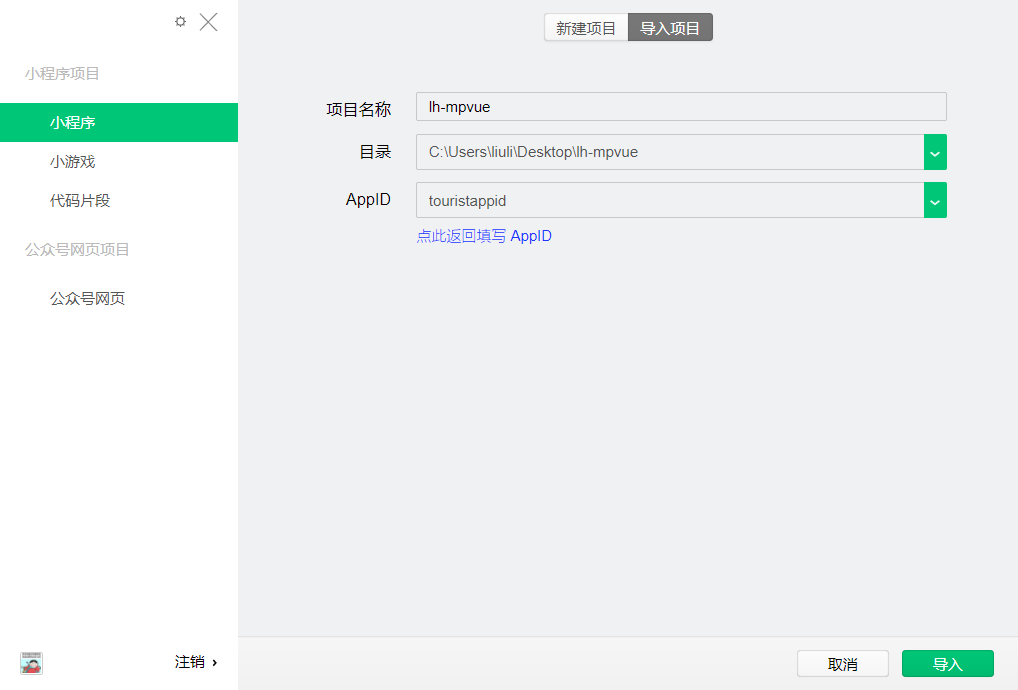Switch to the 新建项目 tab
Image resolution: width=1018 pixels, height=690 pixels.
[x=585, y=28]
